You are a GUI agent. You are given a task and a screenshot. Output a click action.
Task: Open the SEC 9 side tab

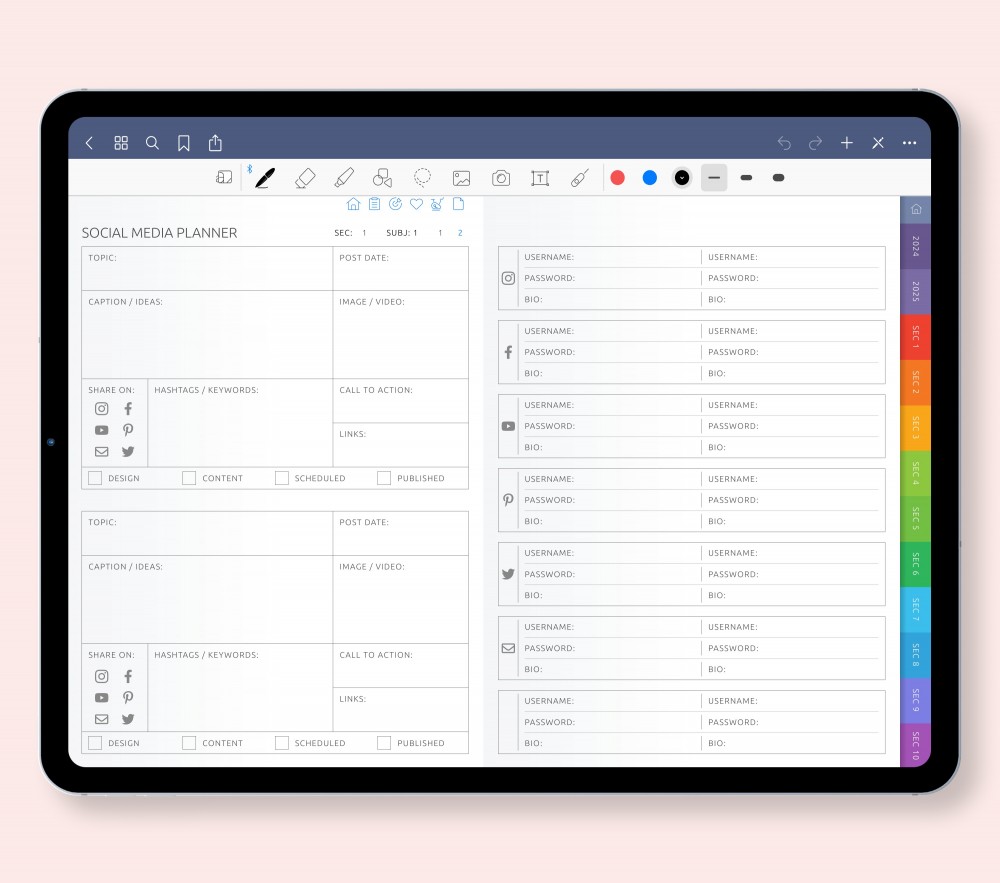[x=916, y=701]
